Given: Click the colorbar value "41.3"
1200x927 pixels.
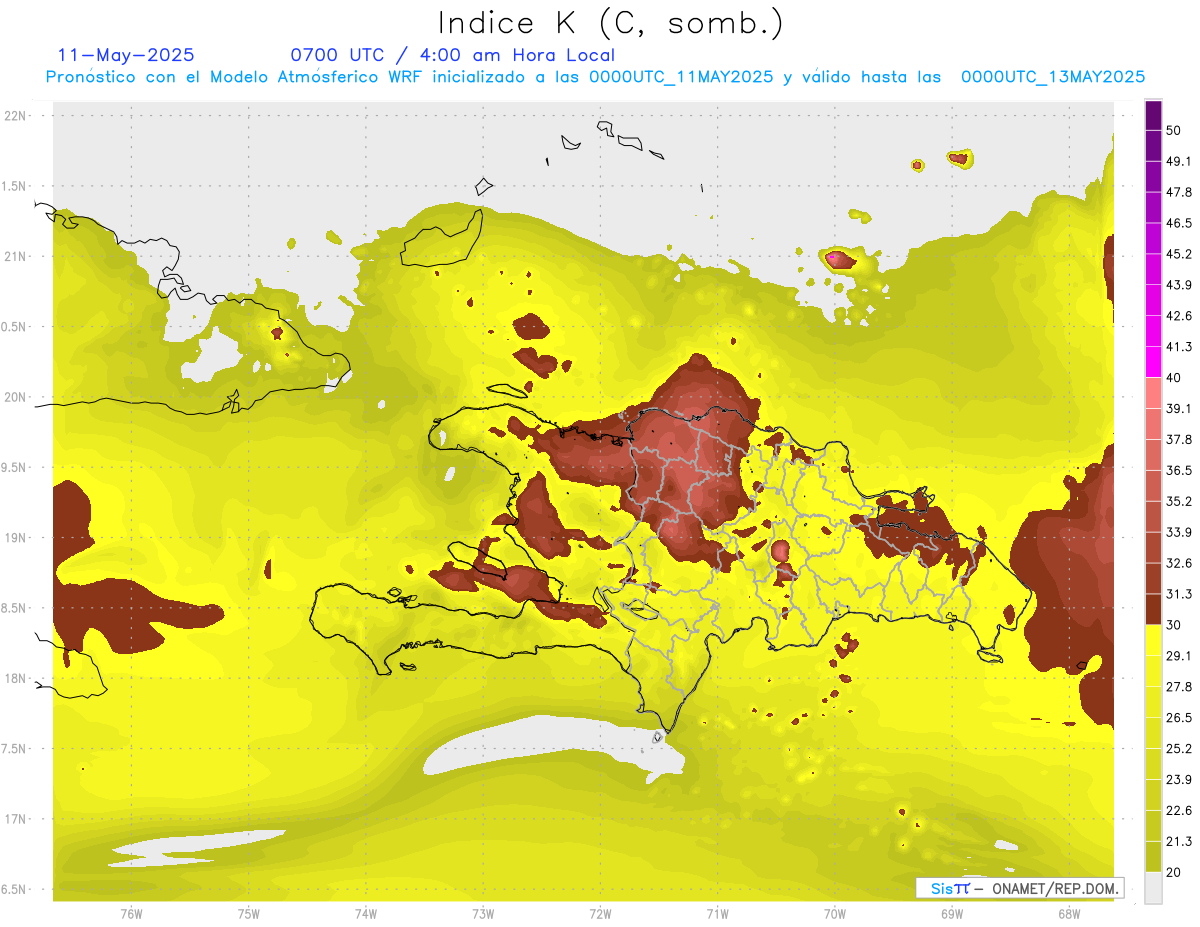Looking at the screenshot, I should pyautogui.click(x=1178, y=347).
